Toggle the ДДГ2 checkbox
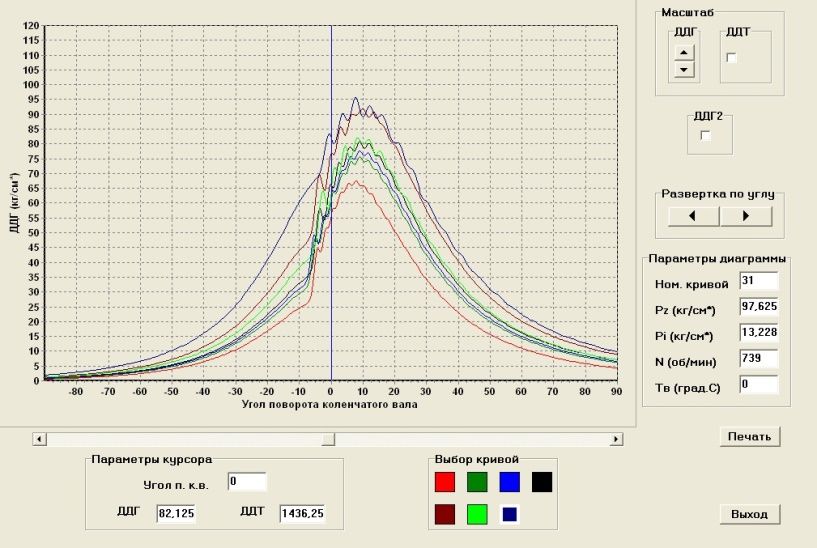Screen dimensions: 817x548 click(705, 136)
